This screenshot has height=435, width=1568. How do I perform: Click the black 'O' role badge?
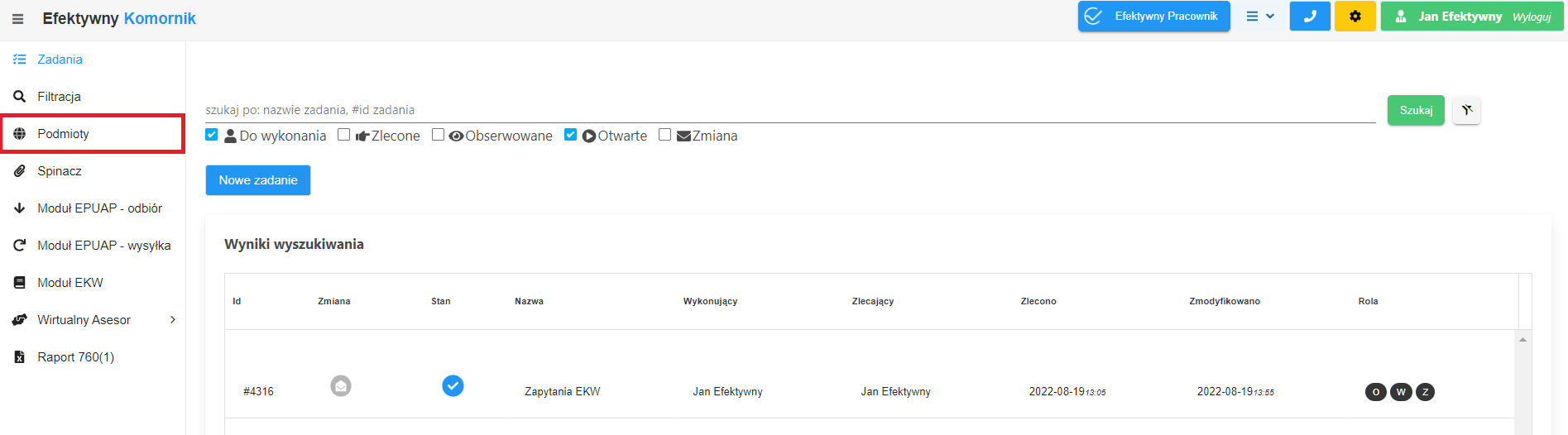pos(1375,392)
